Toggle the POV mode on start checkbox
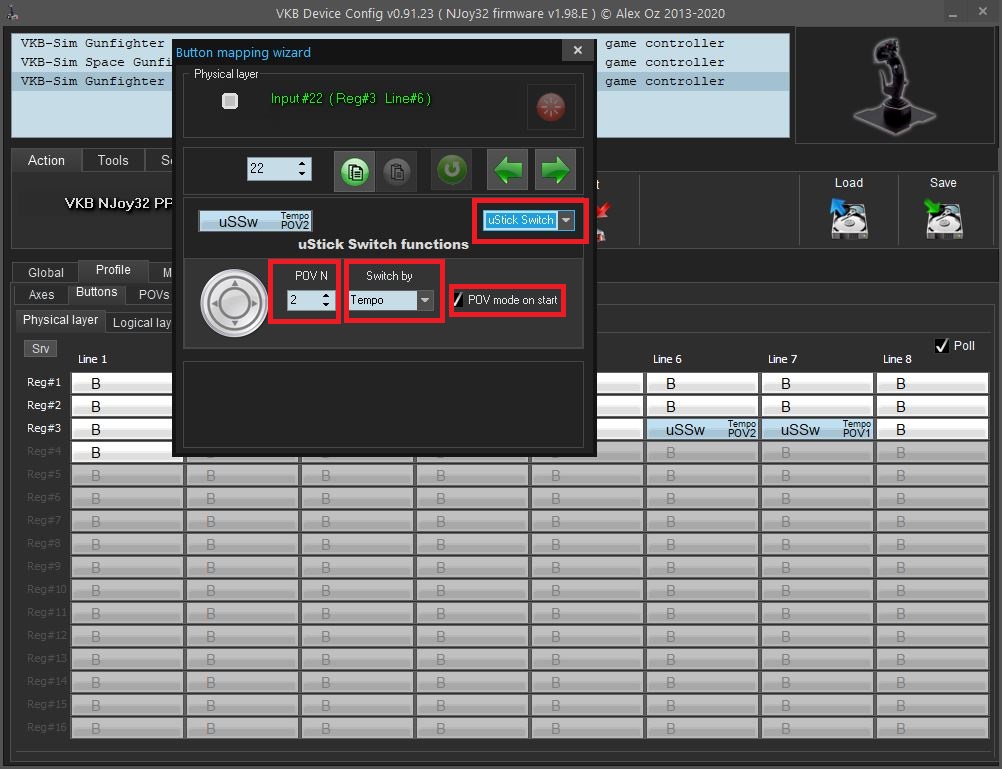The width and height of the screenshot is (1002, 769). pyautogui.click(x=459, y=300)
